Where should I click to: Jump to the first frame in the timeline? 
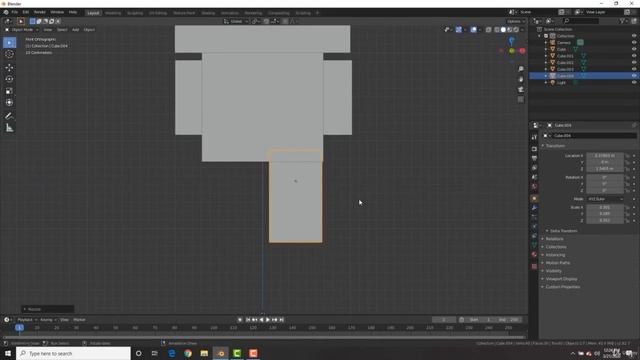[248, 320]
